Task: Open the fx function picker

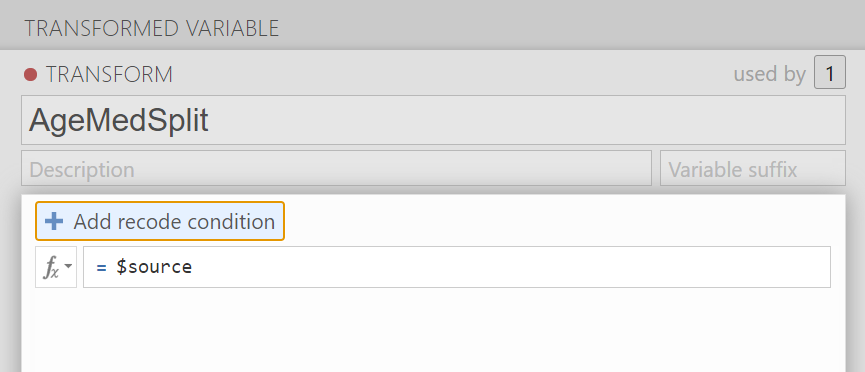Action: tap(56, 267)
